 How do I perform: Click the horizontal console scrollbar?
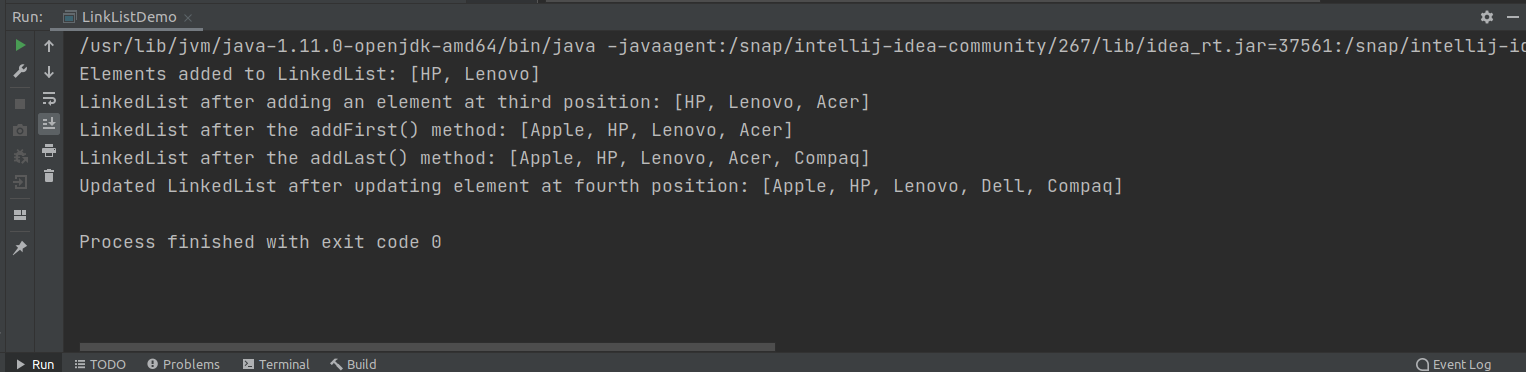[x=427, y=347]
